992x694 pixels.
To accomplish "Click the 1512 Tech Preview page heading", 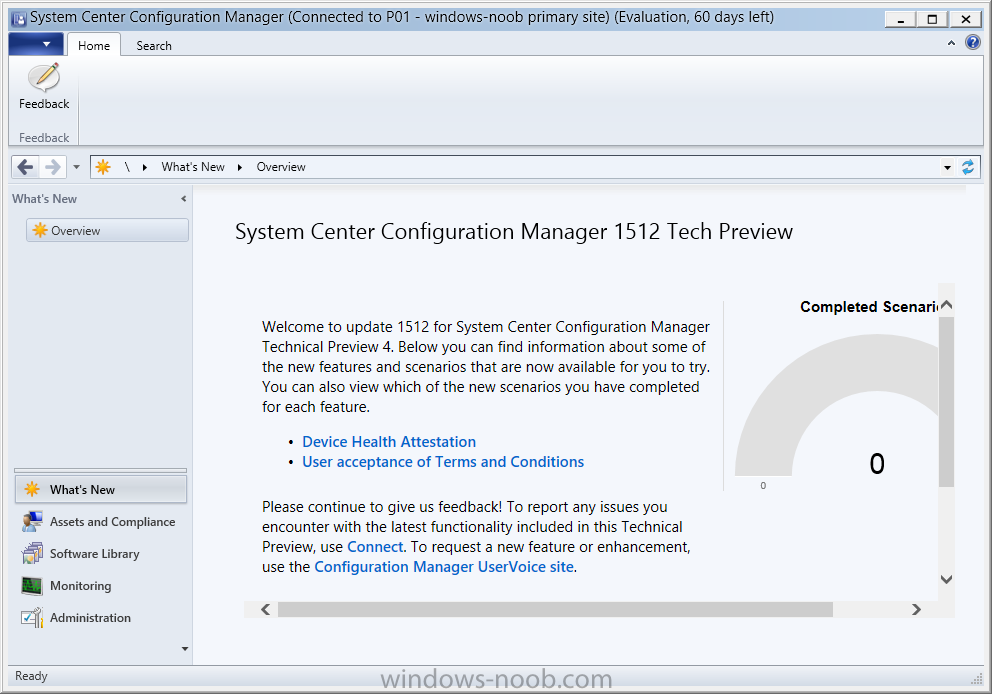I will tap(514, 232).
